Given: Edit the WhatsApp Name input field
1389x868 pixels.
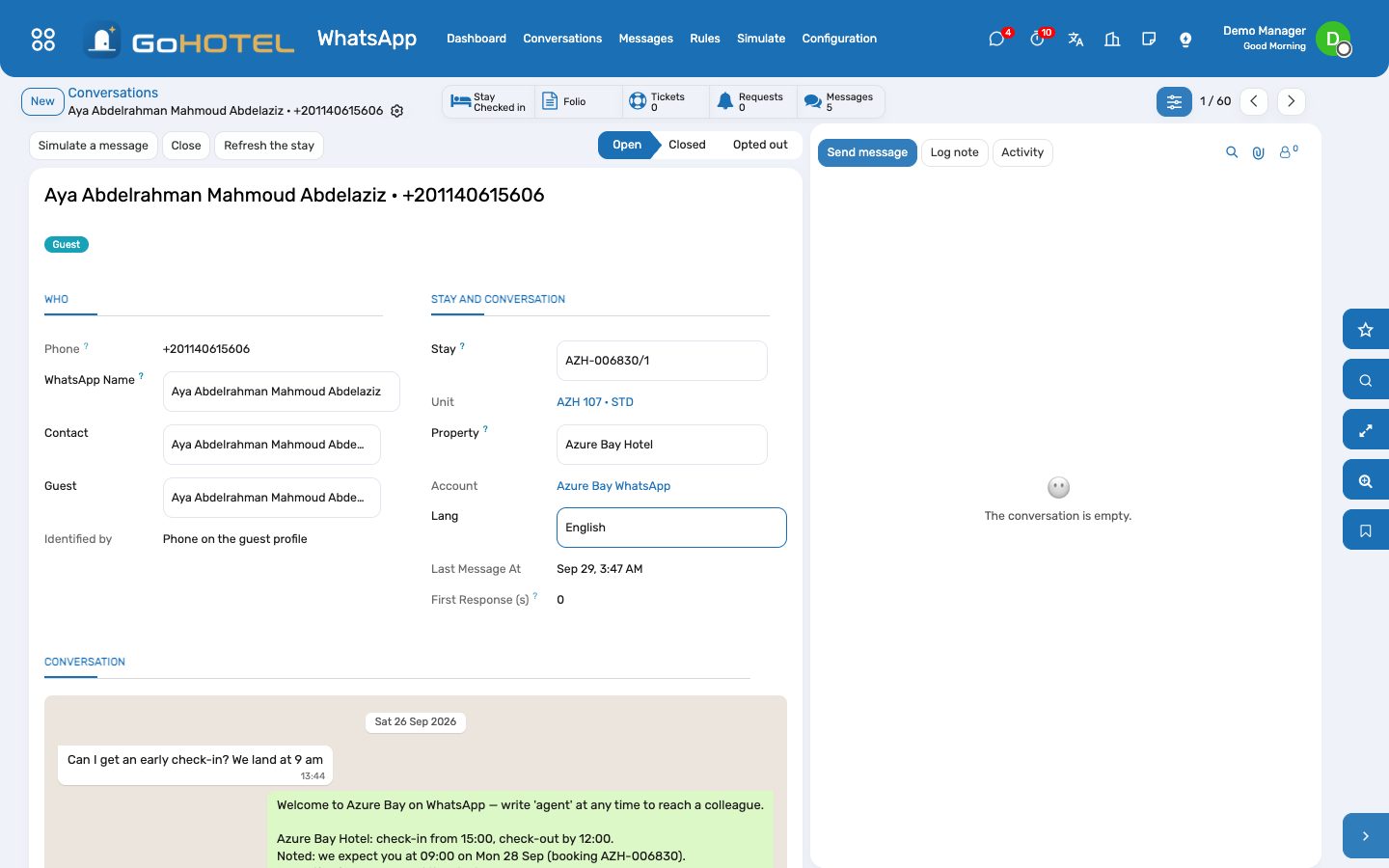Looking at the screenshot, I should [x=282, y=392].
